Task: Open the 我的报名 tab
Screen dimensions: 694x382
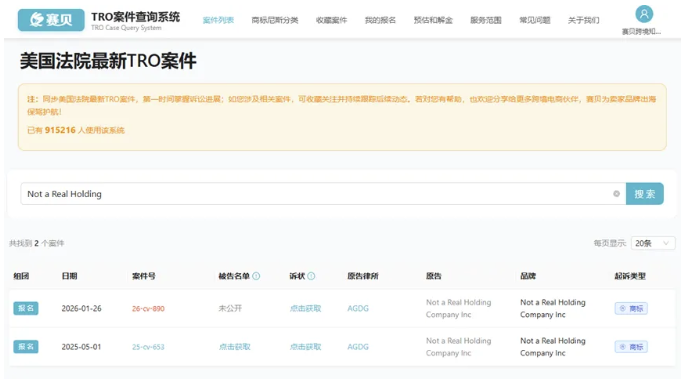Action: point(380,20)
